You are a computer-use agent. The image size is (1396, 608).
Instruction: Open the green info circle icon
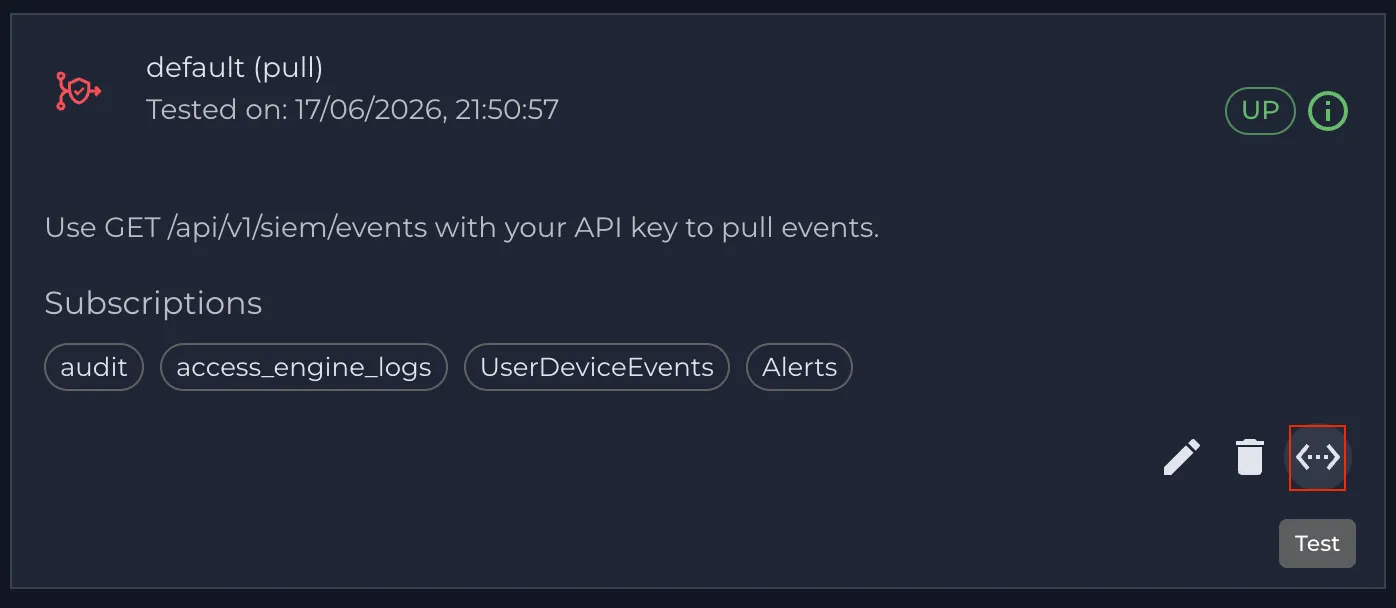tap(1328, 111)
